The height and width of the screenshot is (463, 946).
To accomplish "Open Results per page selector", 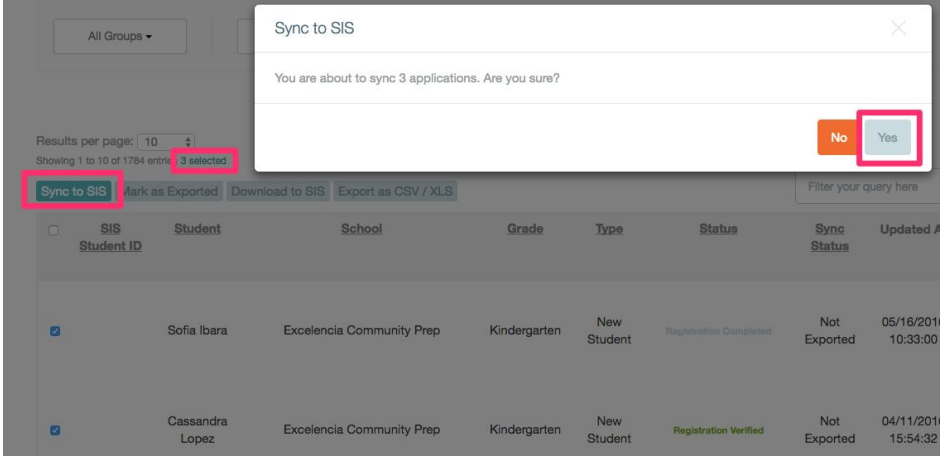I will [166, 142].
